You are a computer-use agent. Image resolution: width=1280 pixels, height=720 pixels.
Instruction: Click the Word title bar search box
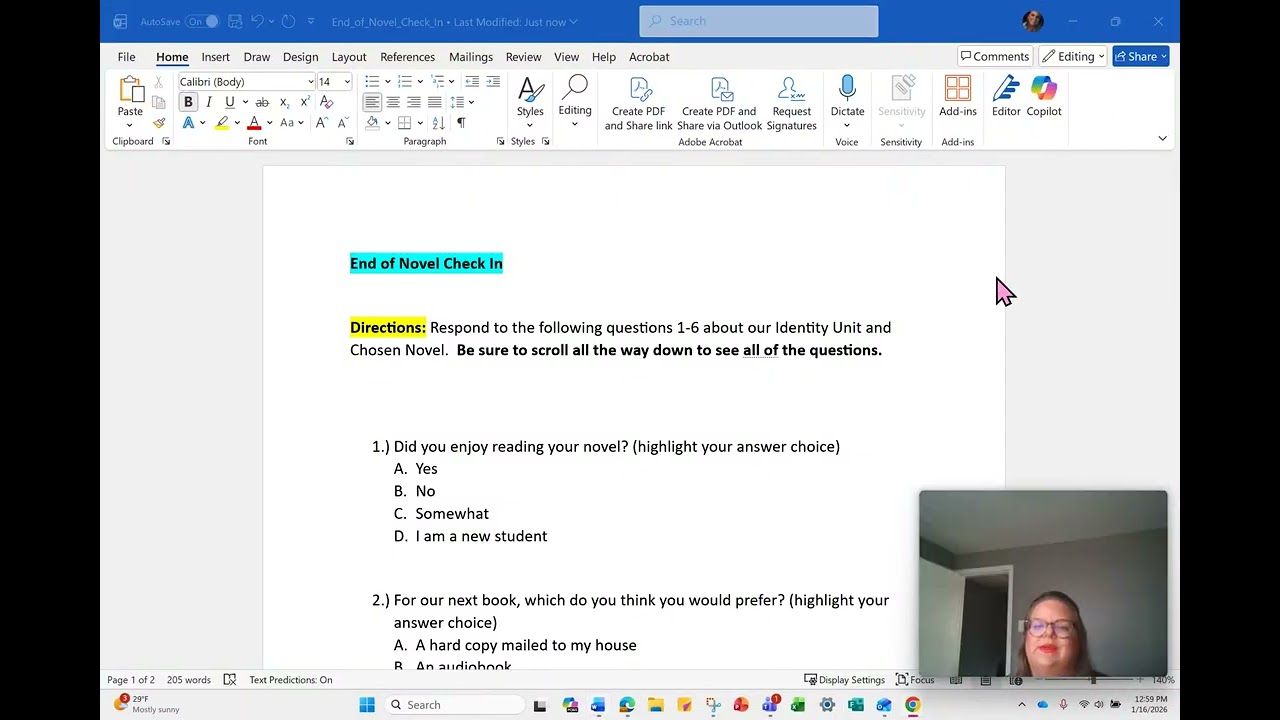click(759, 21)
